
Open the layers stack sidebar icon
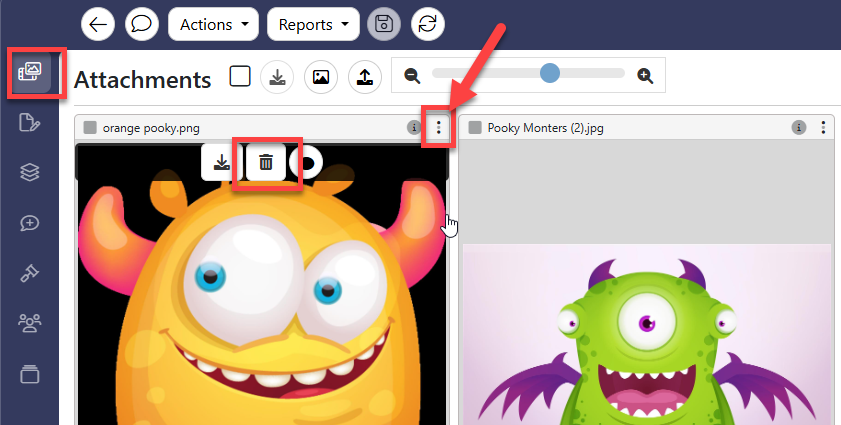[29, 172]
